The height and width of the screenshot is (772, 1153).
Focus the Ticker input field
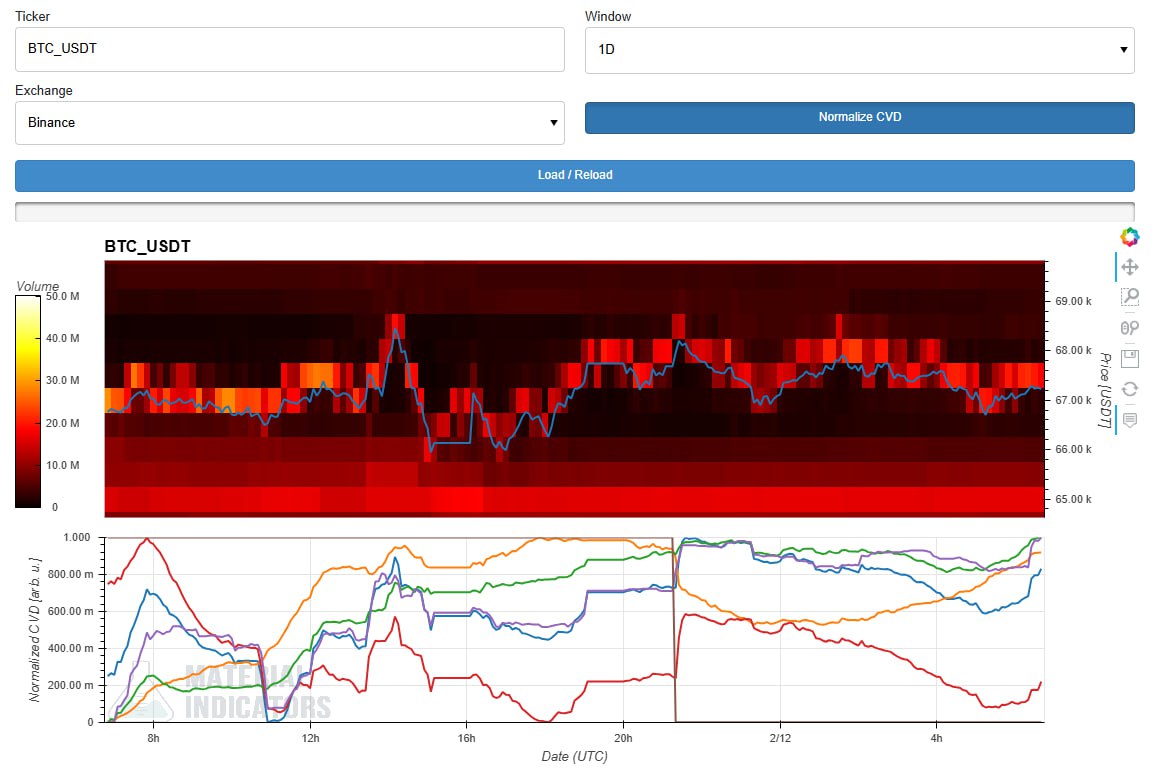[x=289, y=49]
